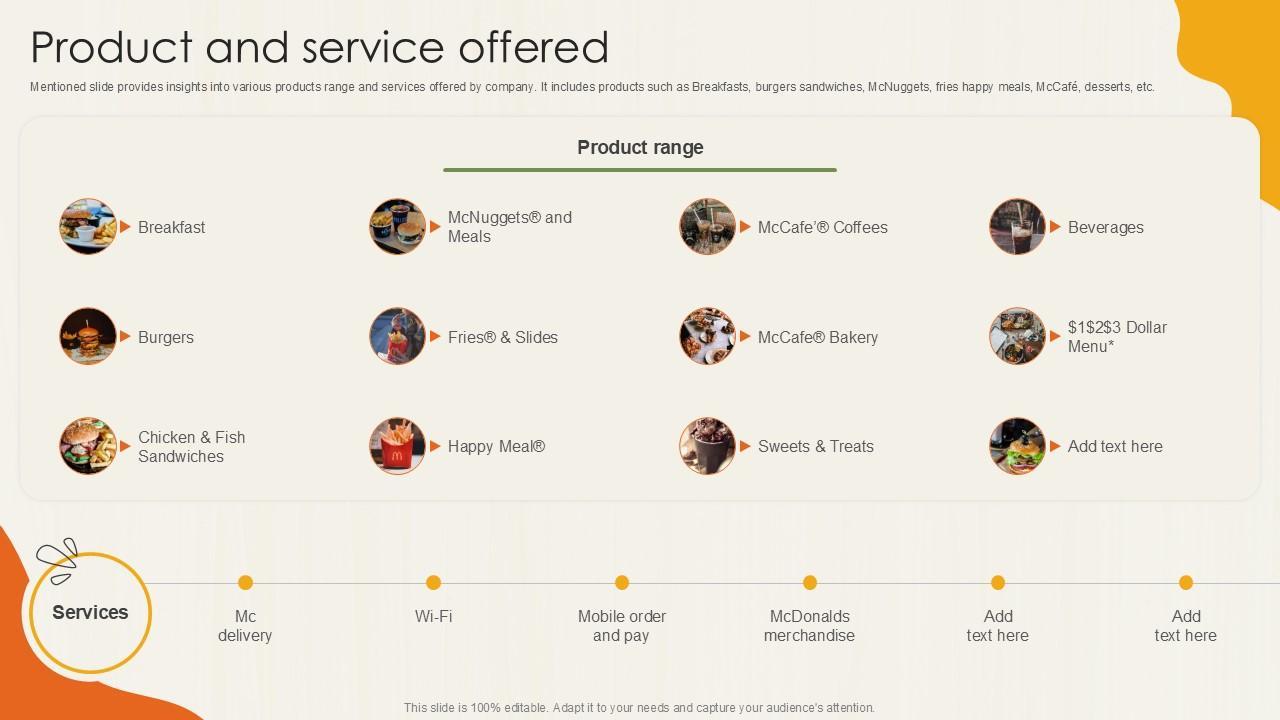Select the Wi-Fi timeline marker dot
The width and height of the screenshot is (1280, 720).
(x=433, y=583)
